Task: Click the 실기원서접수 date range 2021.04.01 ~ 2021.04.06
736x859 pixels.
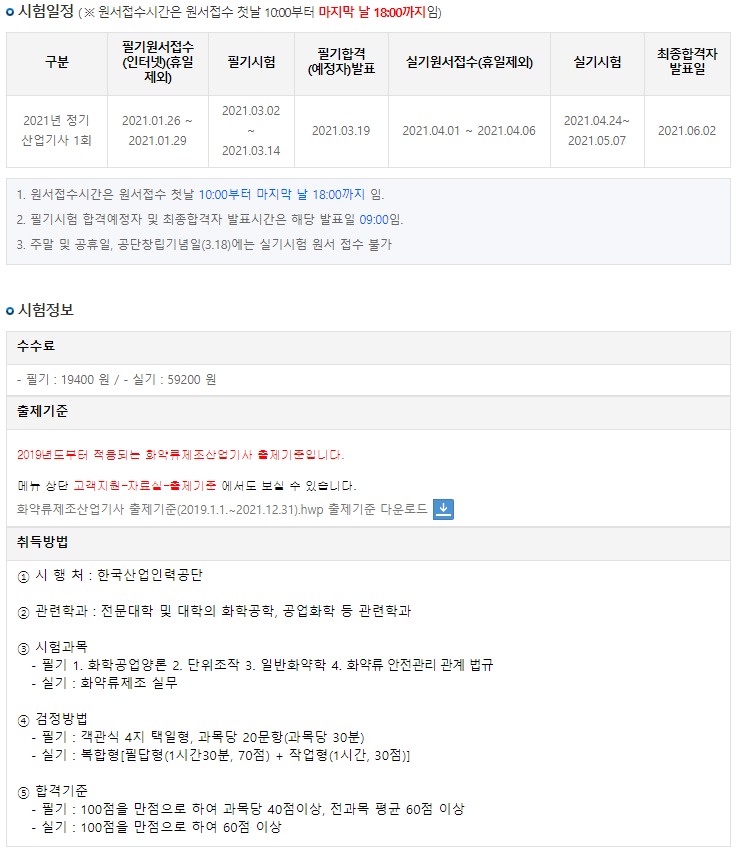Action: 469,131
